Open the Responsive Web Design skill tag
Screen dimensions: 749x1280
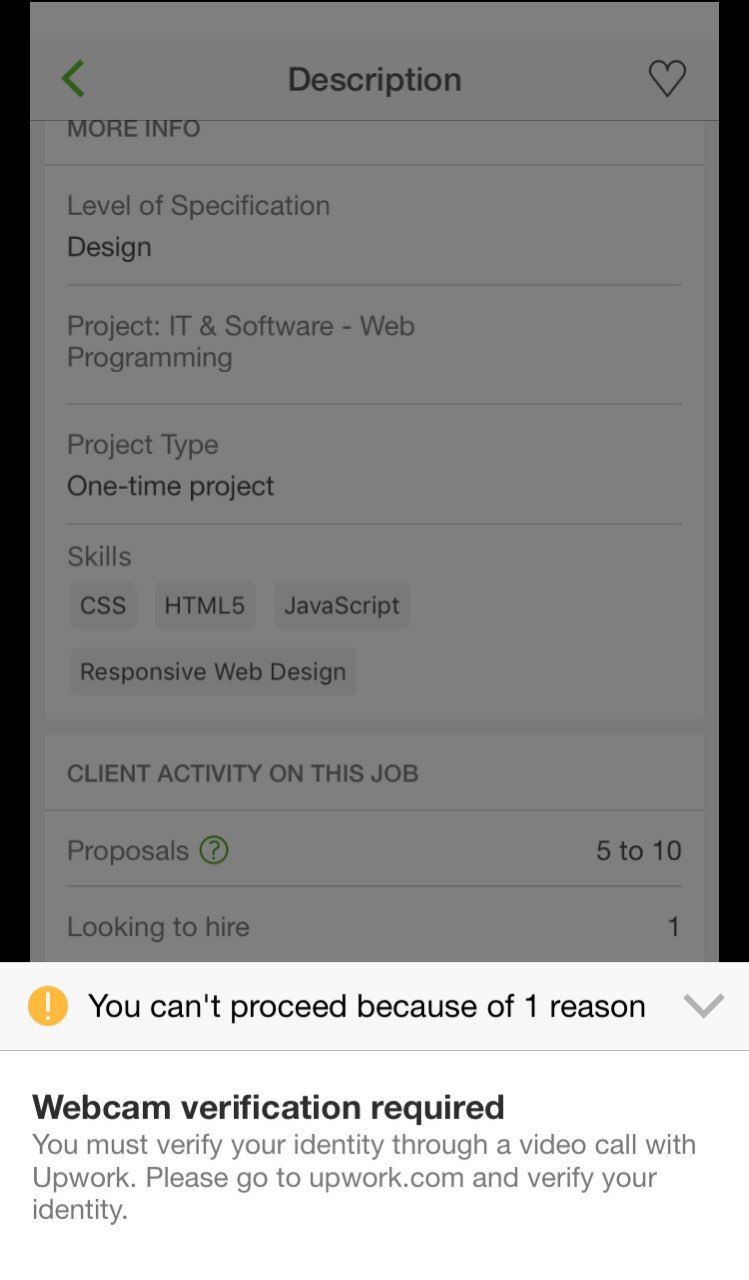[x=212, y=672]
